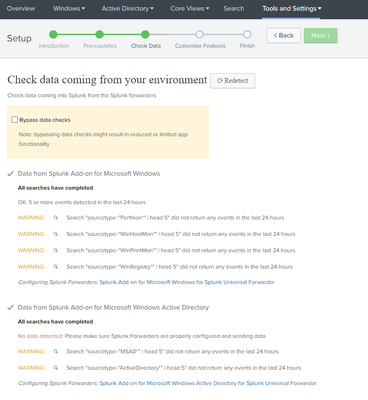Click green checkmark beside Microsoft Windows add-on
This screenshot has width=368, height=400.
(x=10, y=174)
